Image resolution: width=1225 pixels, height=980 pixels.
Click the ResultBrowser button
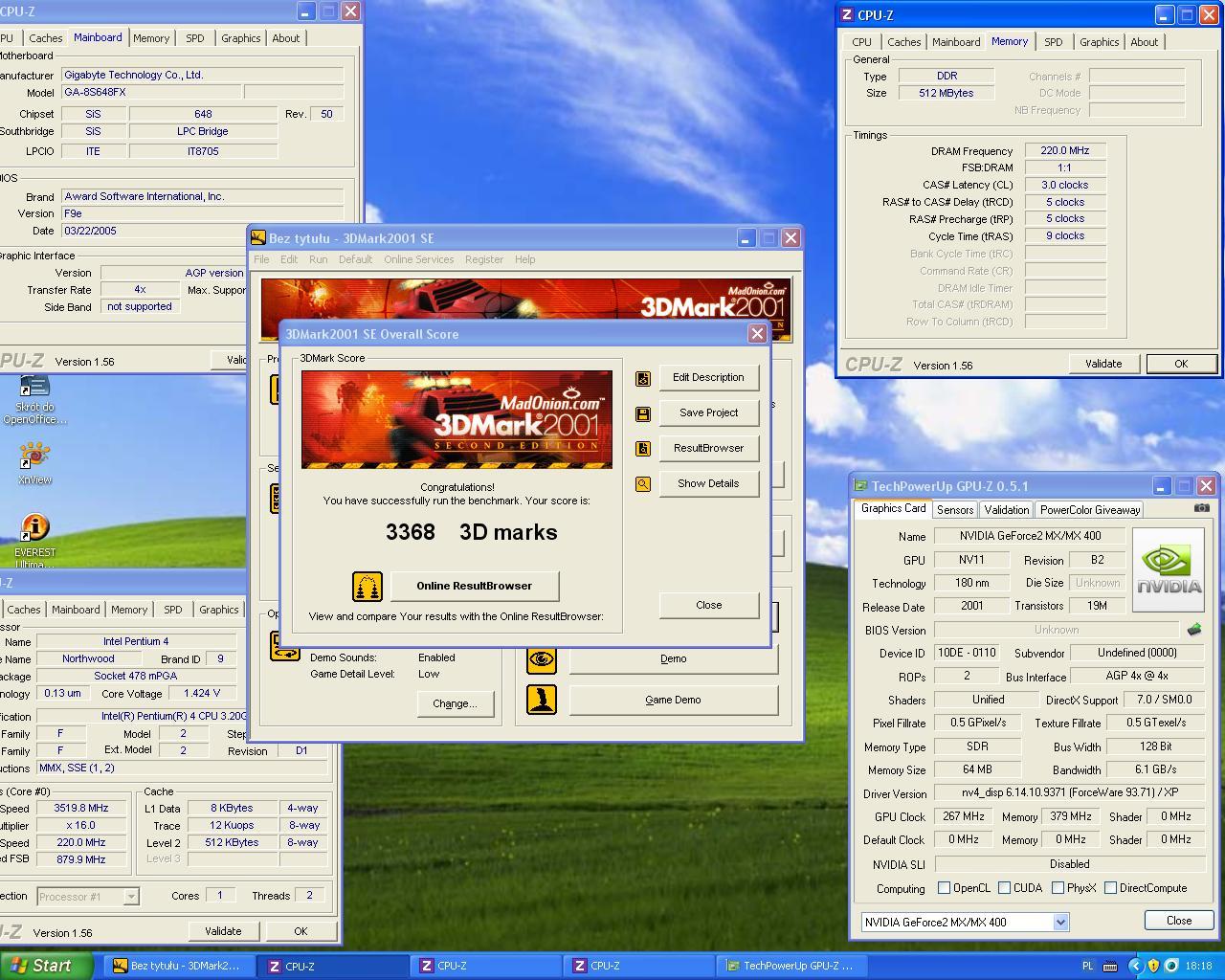click(x=708, y=448)
